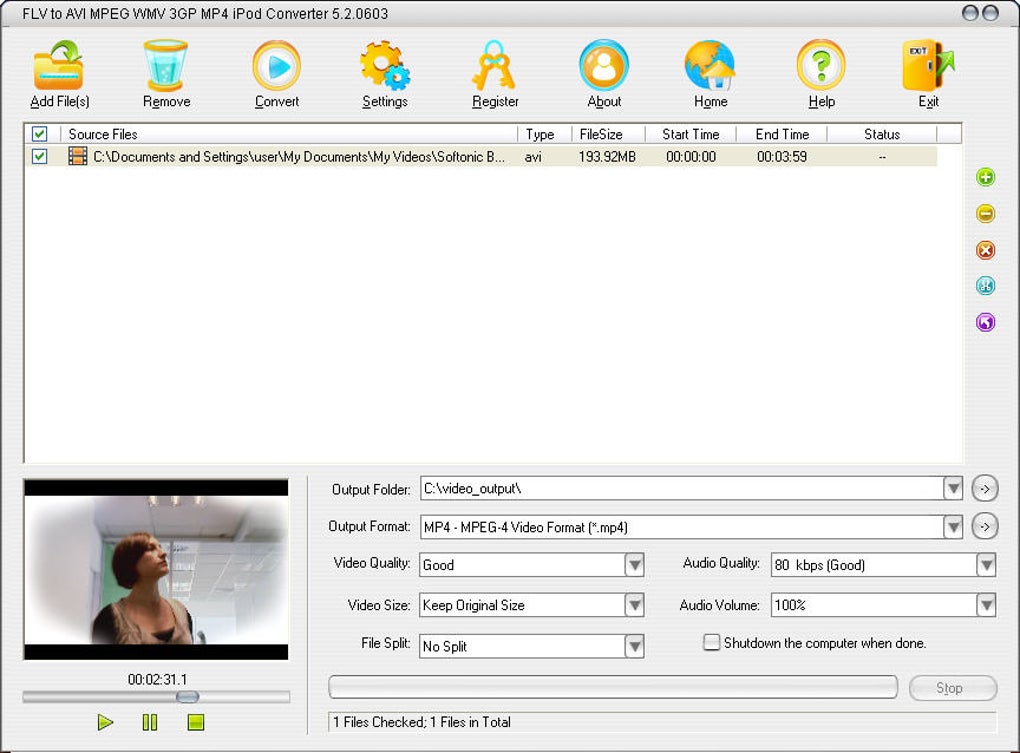
Task: Click the 00:00:00 start time cell
Action: click(691, 157)
